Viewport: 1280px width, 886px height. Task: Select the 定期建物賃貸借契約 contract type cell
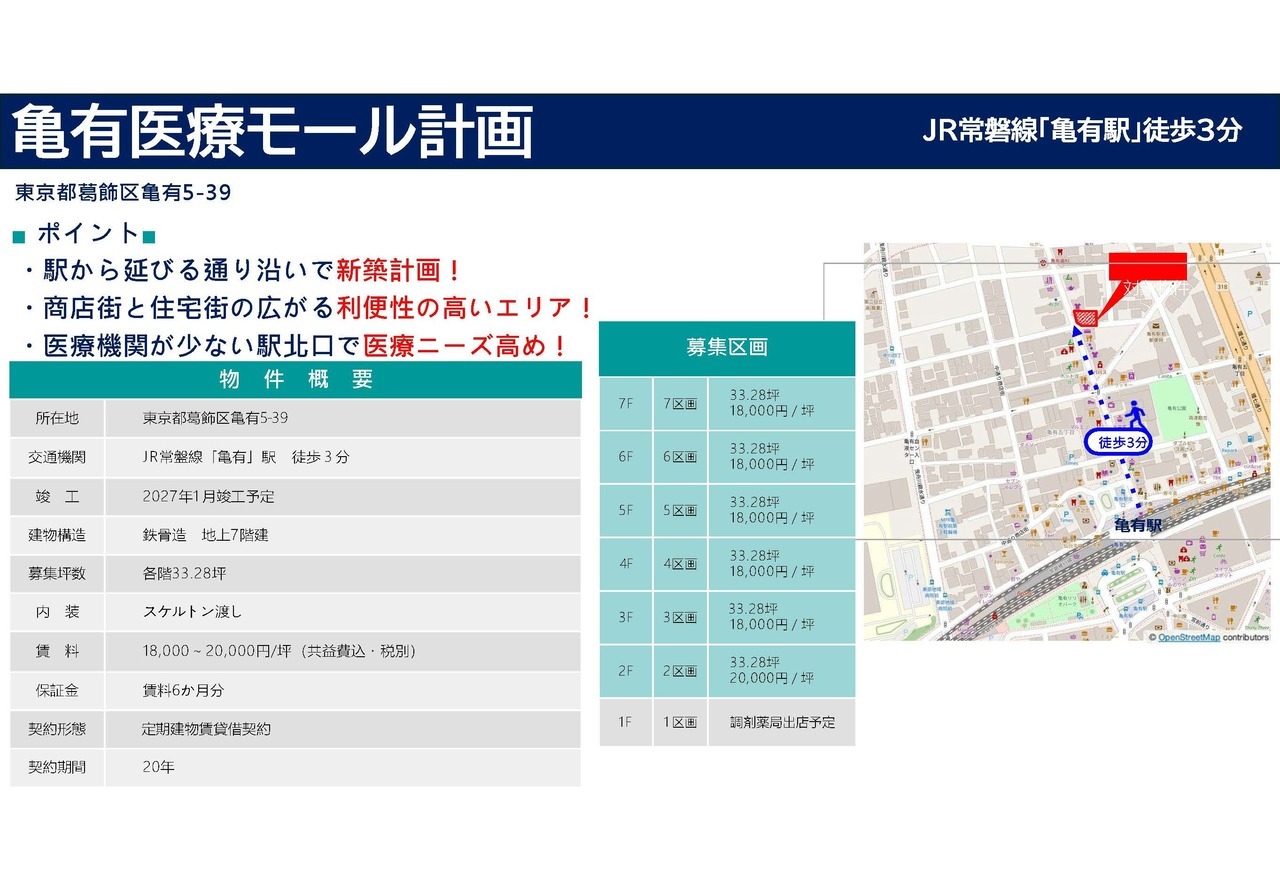click(206, 729)
